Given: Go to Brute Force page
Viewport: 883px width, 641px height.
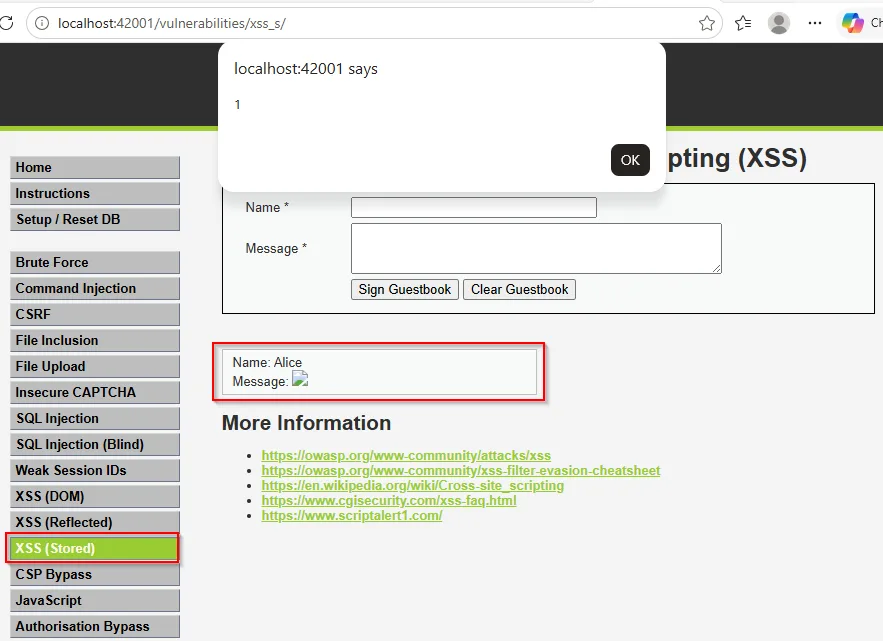Looking at the screenshot, I should coord(95,262).
